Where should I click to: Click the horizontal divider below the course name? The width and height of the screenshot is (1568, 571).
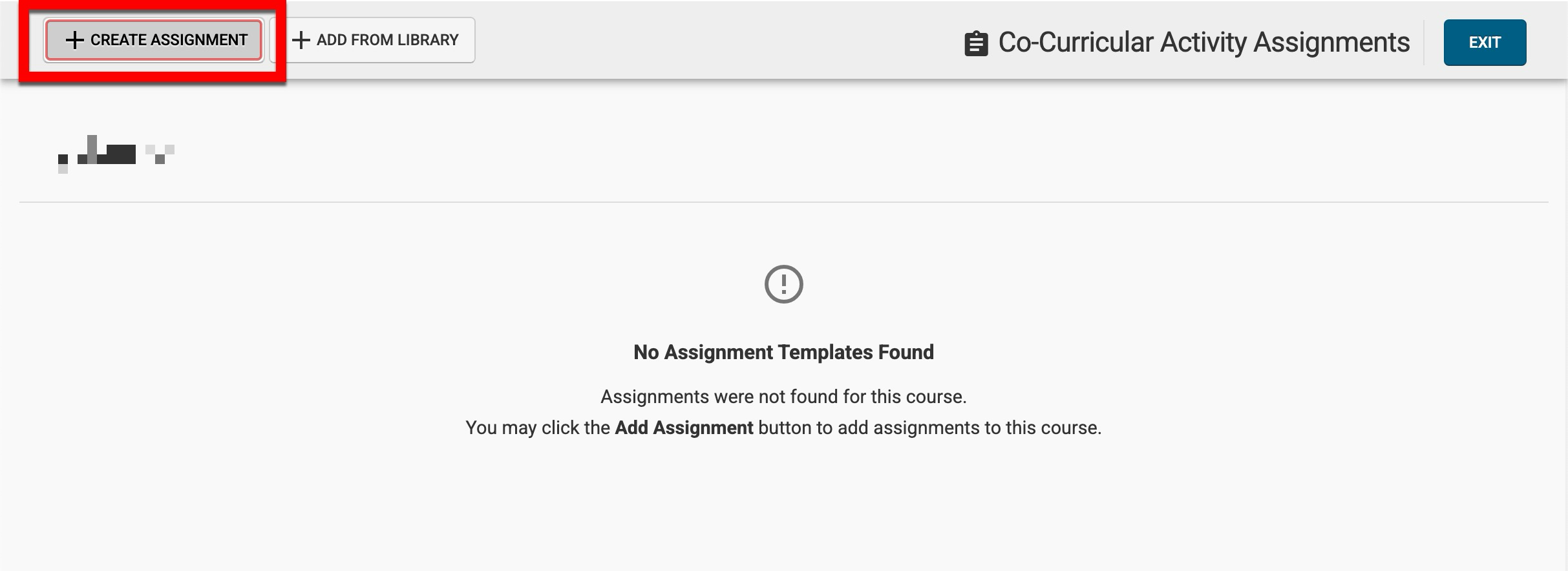[x=783, y=202]
